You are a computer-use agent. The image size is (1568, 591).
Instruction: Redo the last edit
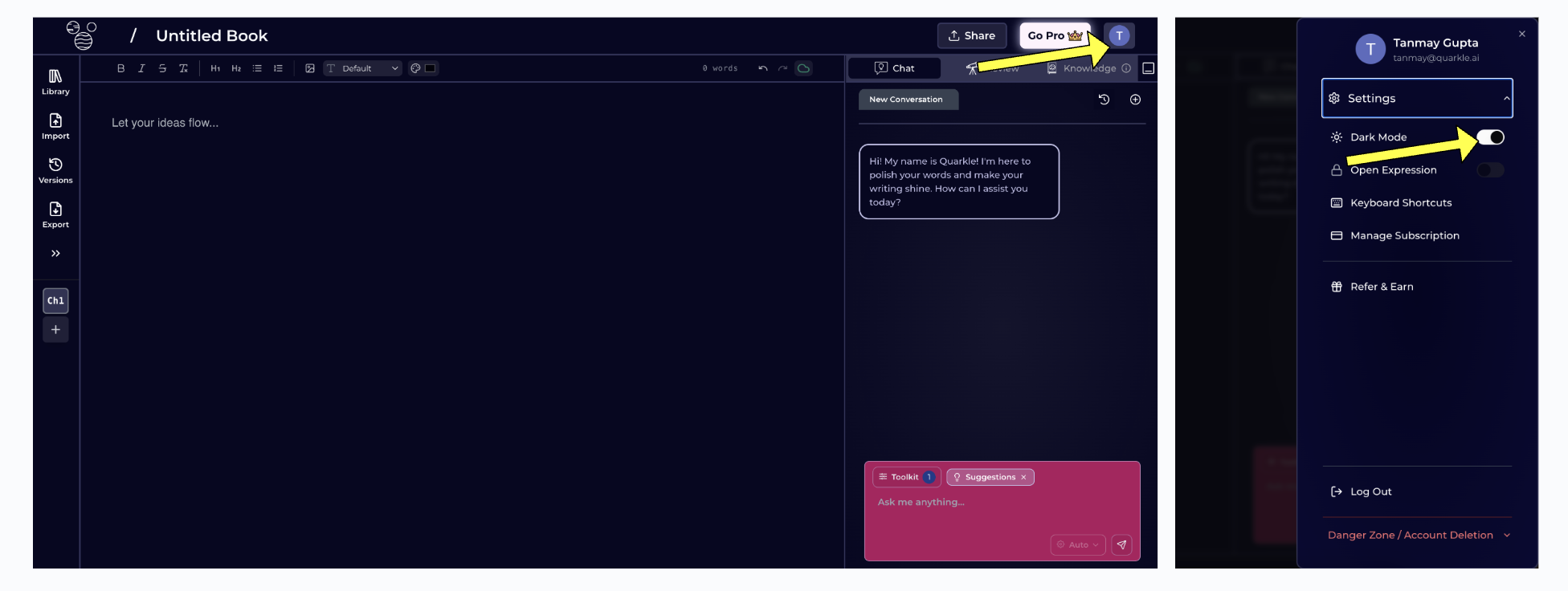(x=783, y=68)
